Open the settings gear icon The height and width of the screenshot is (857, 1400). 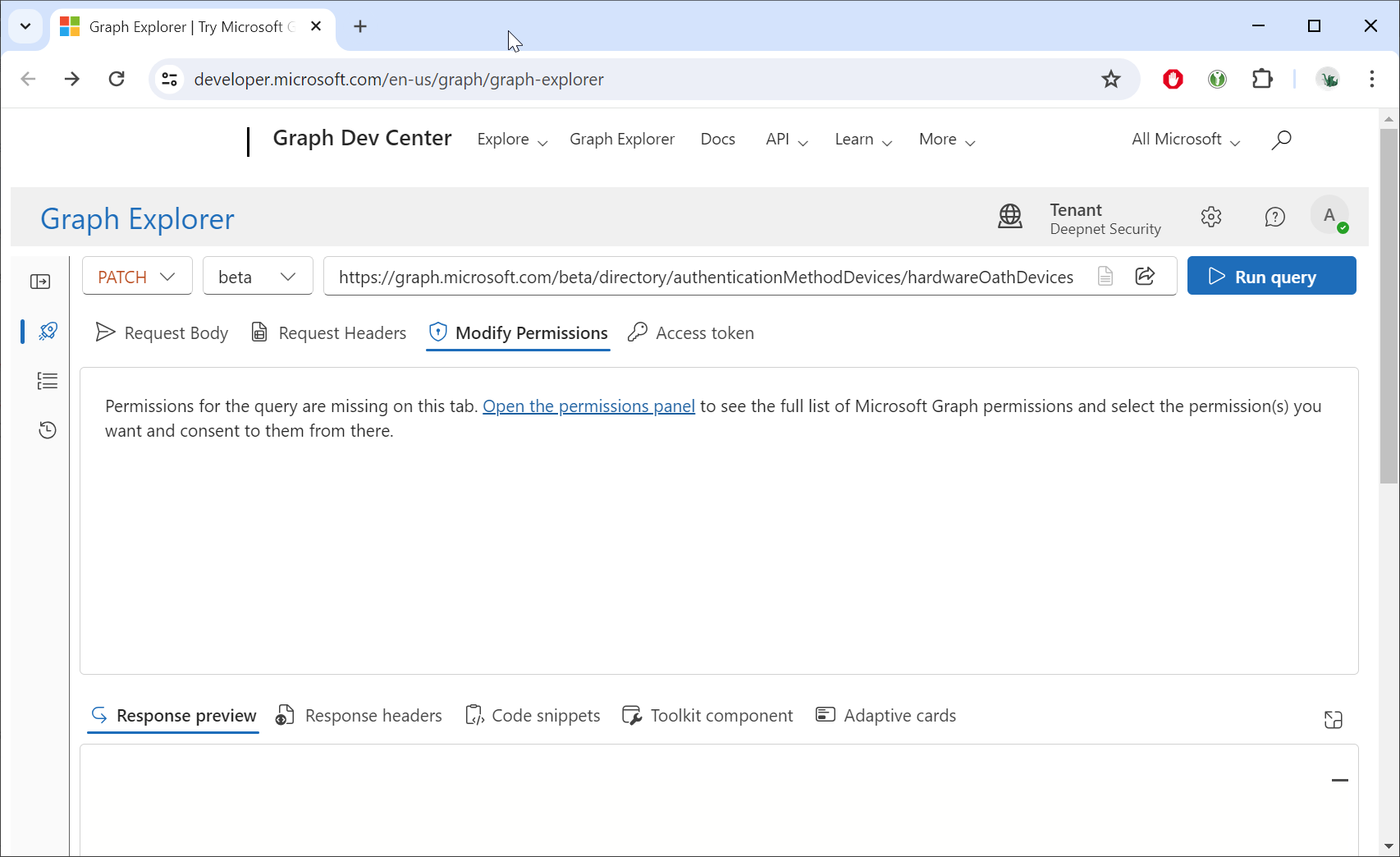tap(1210, 217)
